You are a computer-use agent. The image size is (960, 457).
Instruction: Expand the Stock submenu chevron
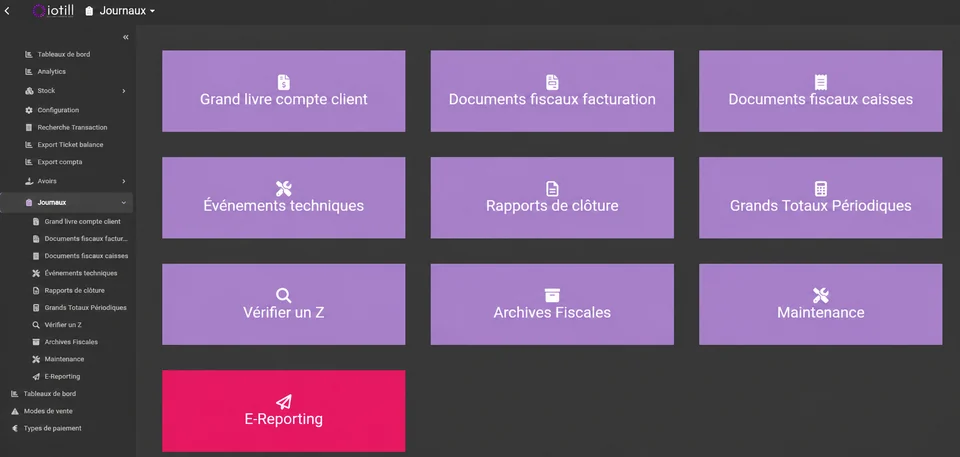[x=124, y=91]
